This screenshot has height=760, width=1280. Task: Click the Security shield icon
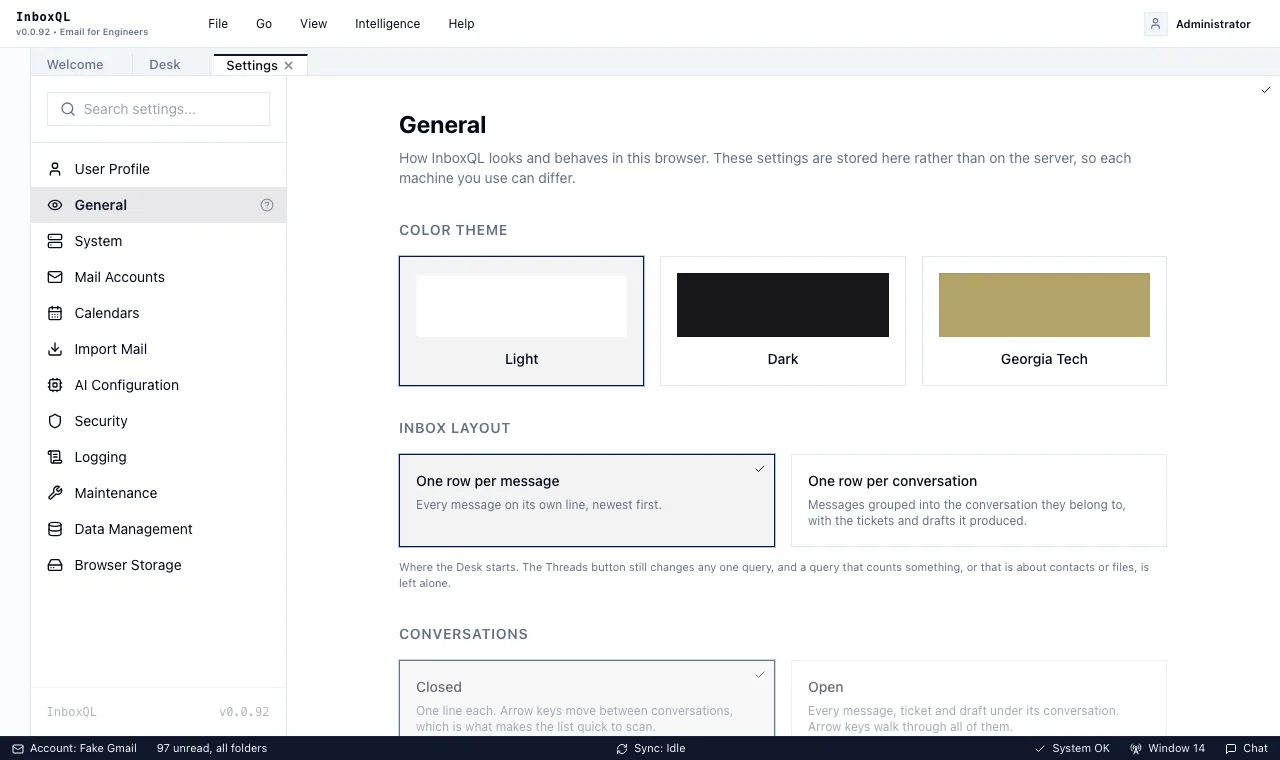tap(55, 421)
